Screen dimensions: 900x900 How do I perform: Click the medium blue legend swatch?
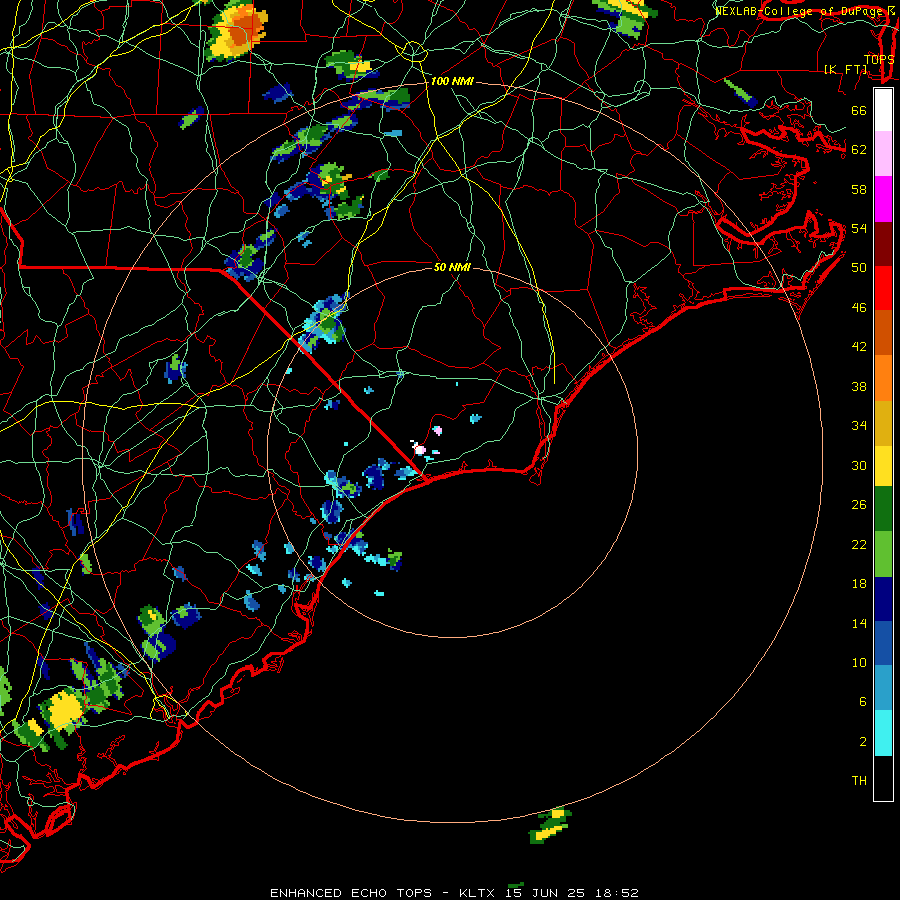click(883, 643)
